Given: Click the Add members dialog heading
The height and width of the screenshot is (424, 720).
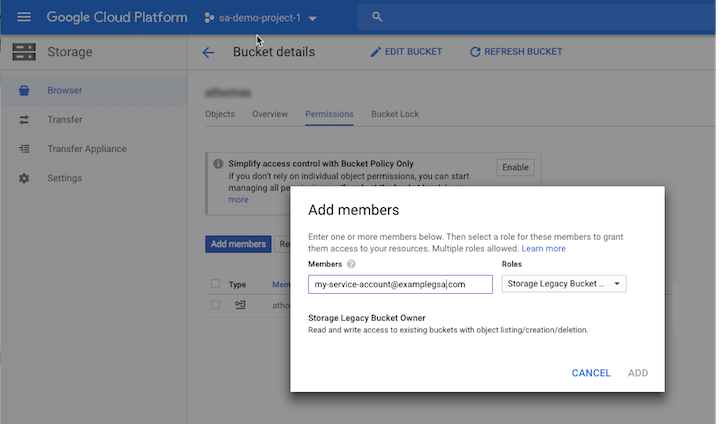Looking at the screenshot, I should pos(354,210).
